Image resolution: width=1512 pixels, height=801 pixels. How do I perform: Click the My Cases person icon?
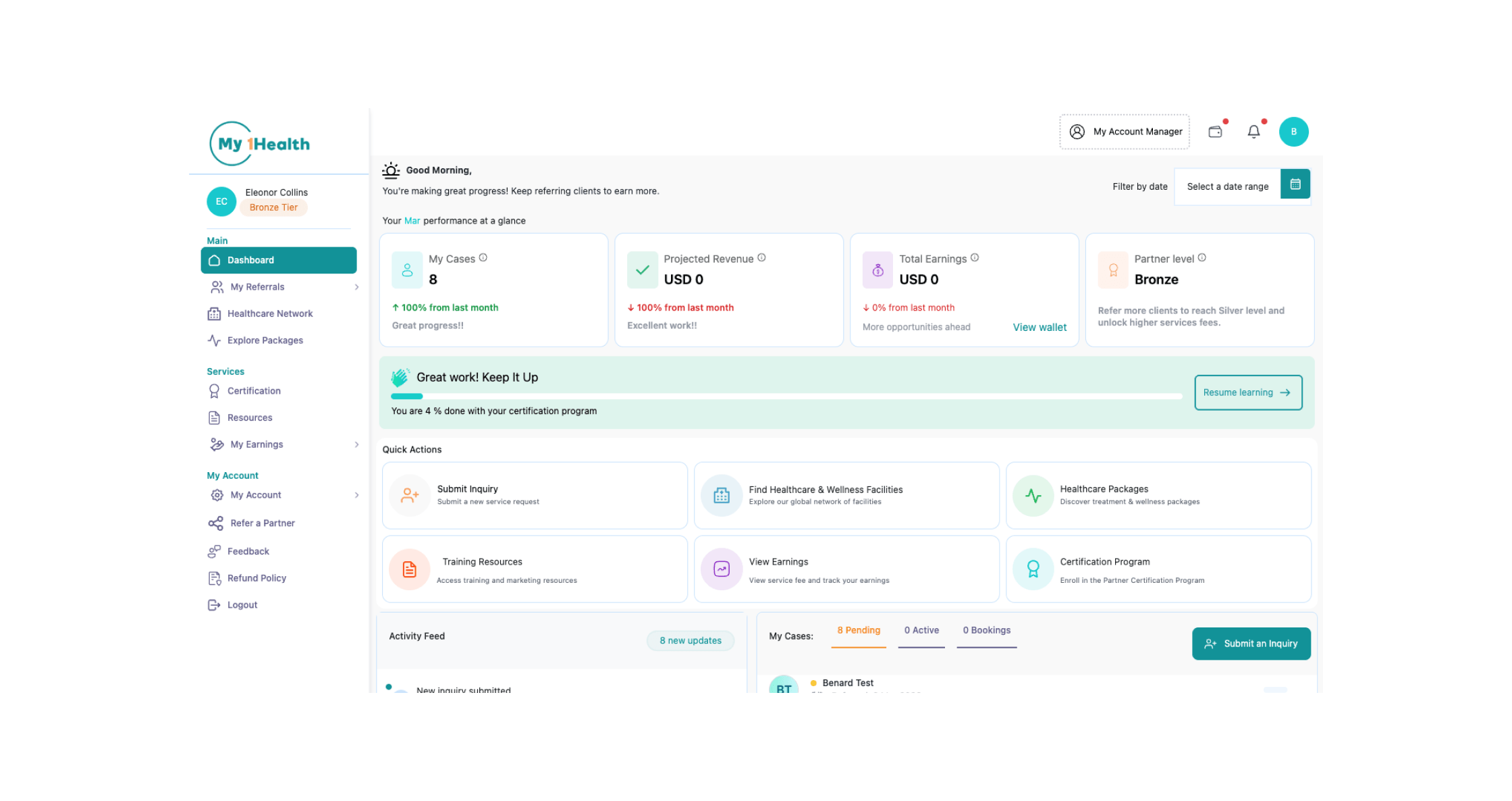coord(407,270)
